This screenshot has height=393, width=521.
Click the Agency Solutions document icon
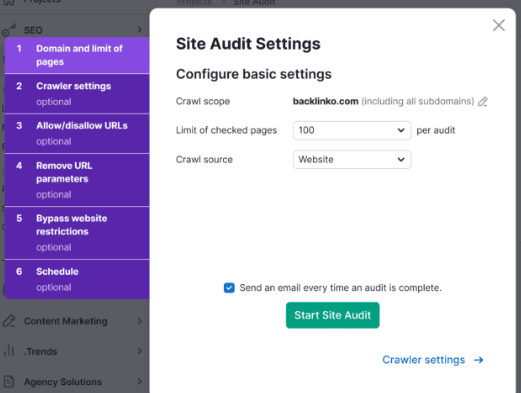9,381
